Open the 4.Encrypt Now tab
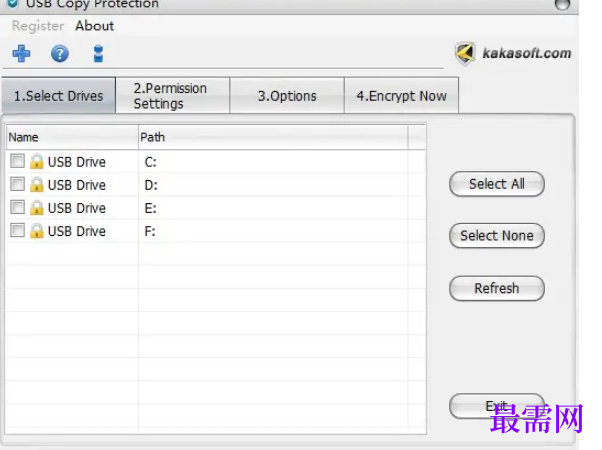This screenshot has height=450, width=602. (401, 96)
